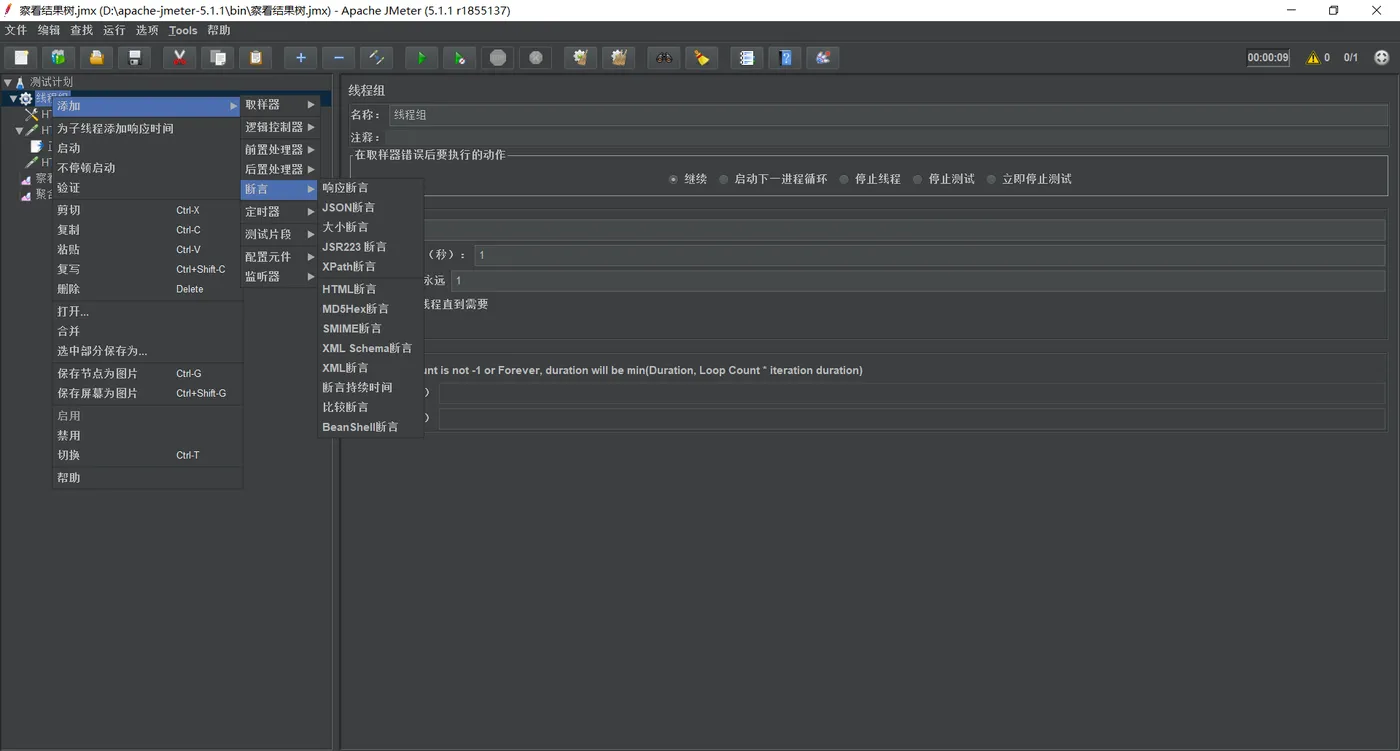Viewport: 1400px width, 751px height.
Task: Click the Cut scissors toolbar icon
Action: click(x=179, y=58)
